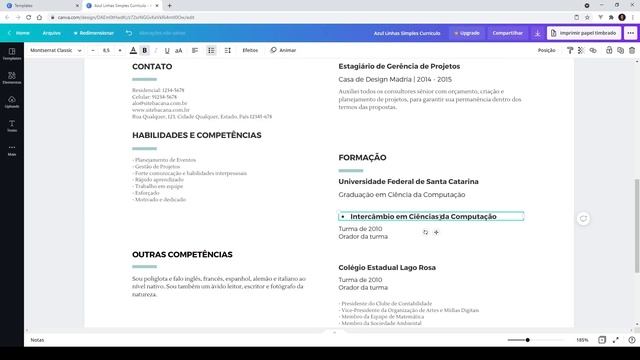The width and height of the screenshot is (640, 360).
Task: Click the browser address bar
Action: (x=310, y=17)
